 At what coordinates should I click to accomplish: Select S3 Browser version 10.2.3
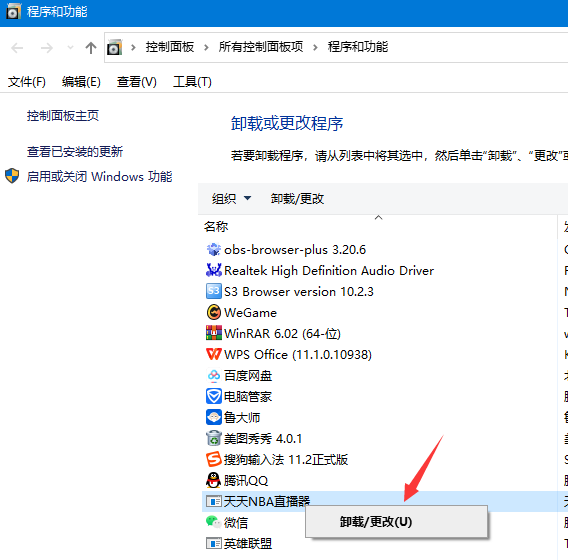(x=298, y=292)
